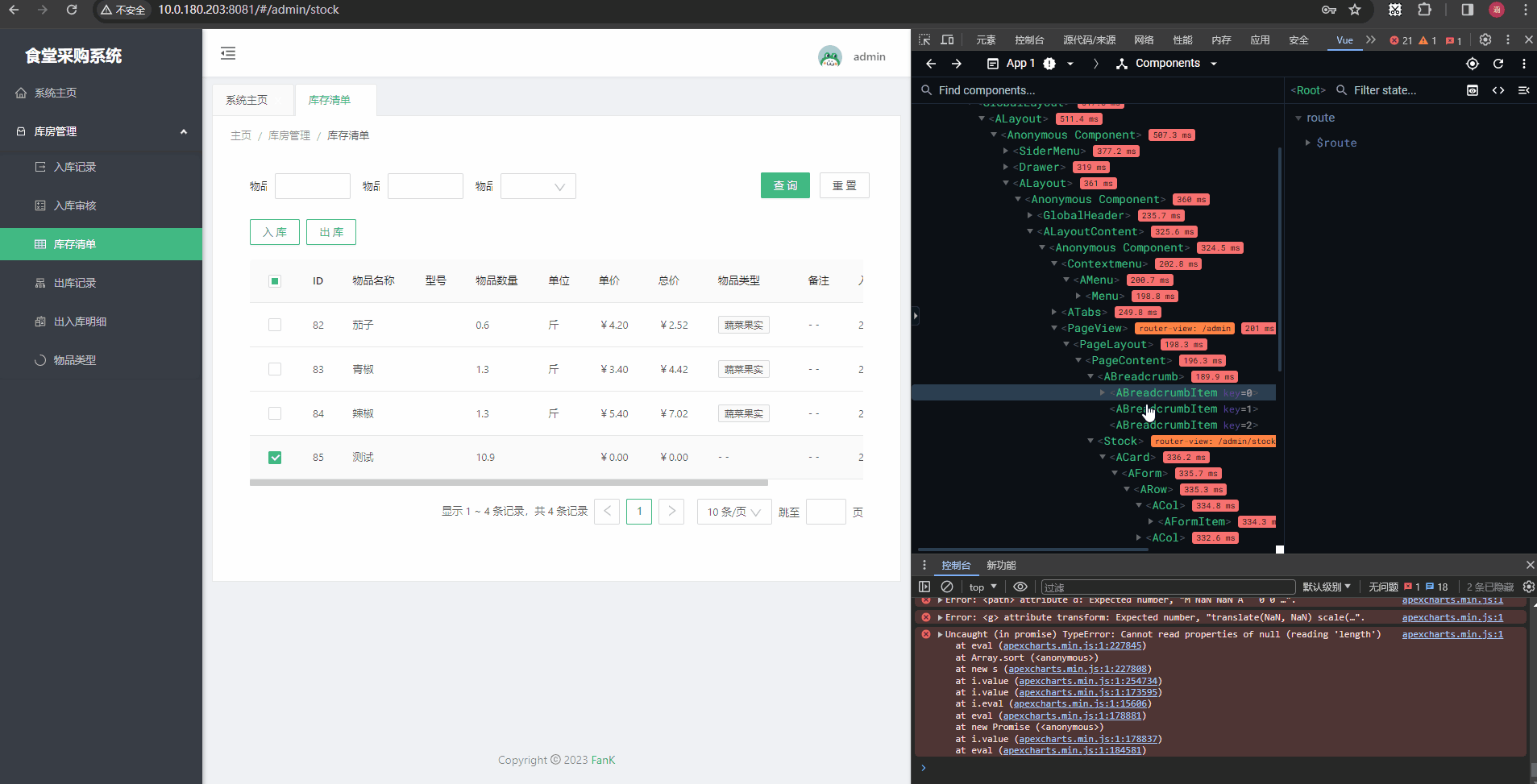Go back in Vue devtools history

point(931,64)
